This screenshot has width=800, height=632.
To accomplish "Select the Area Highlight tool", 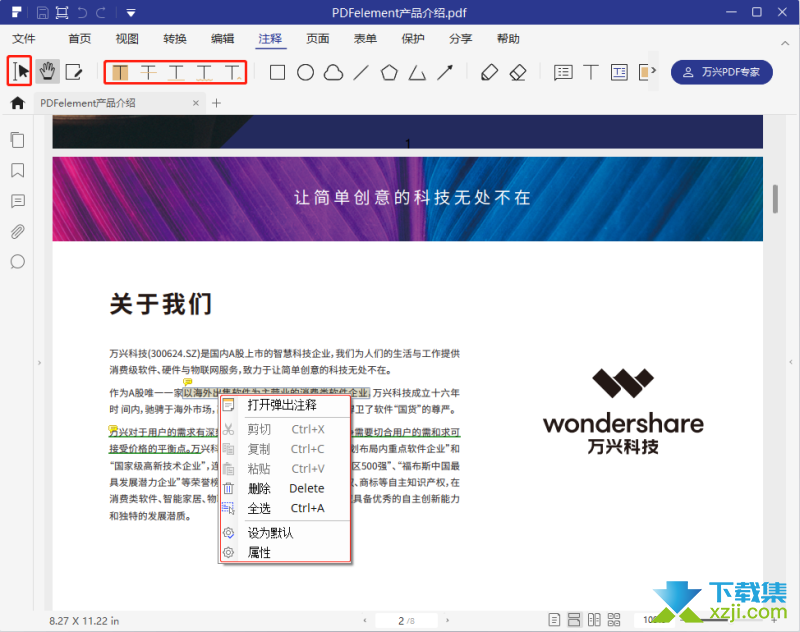I will coord(643,72).
